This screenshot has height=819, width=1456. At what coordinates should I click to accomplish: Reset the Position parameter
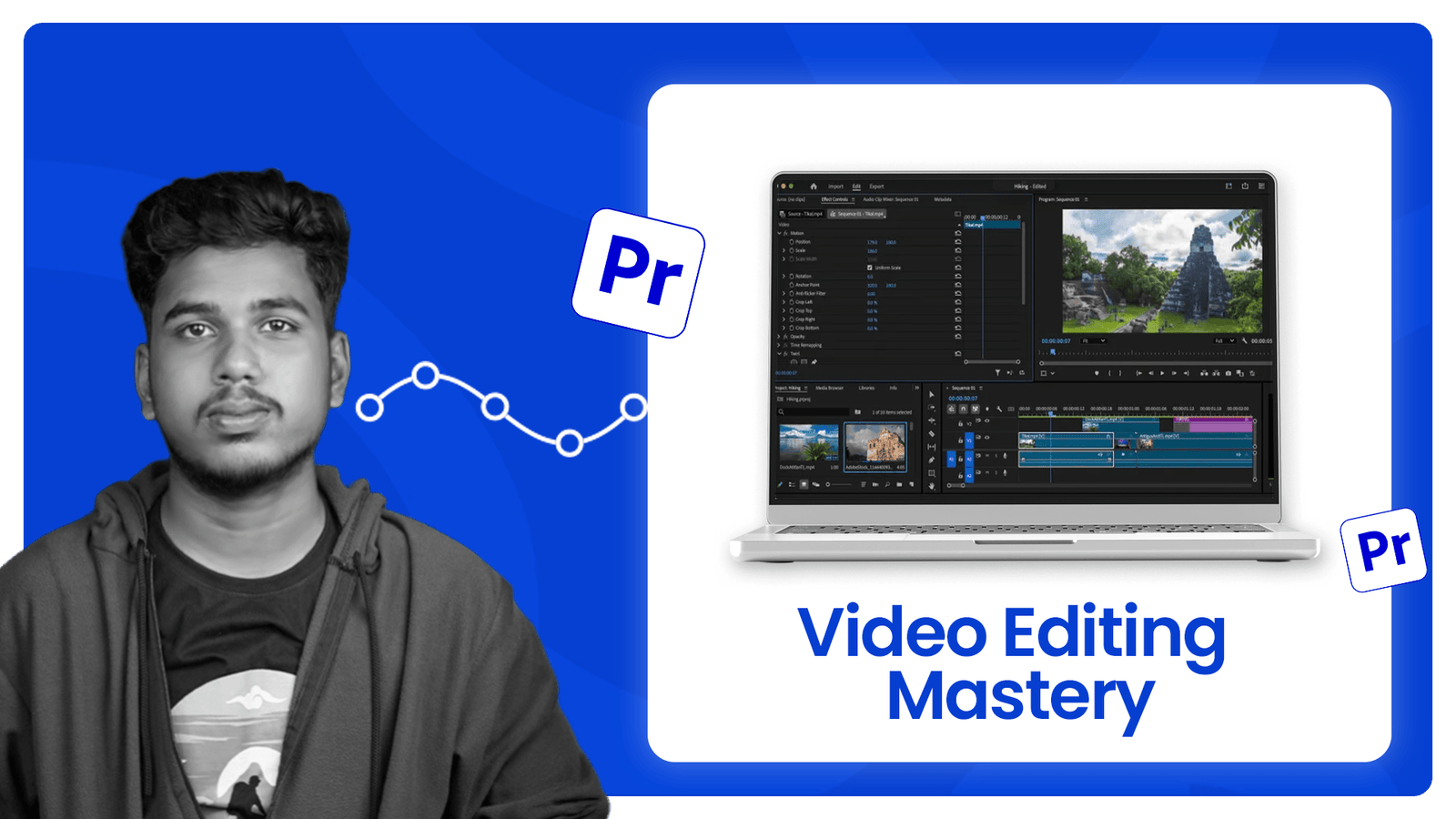click(x=958, y=242)
